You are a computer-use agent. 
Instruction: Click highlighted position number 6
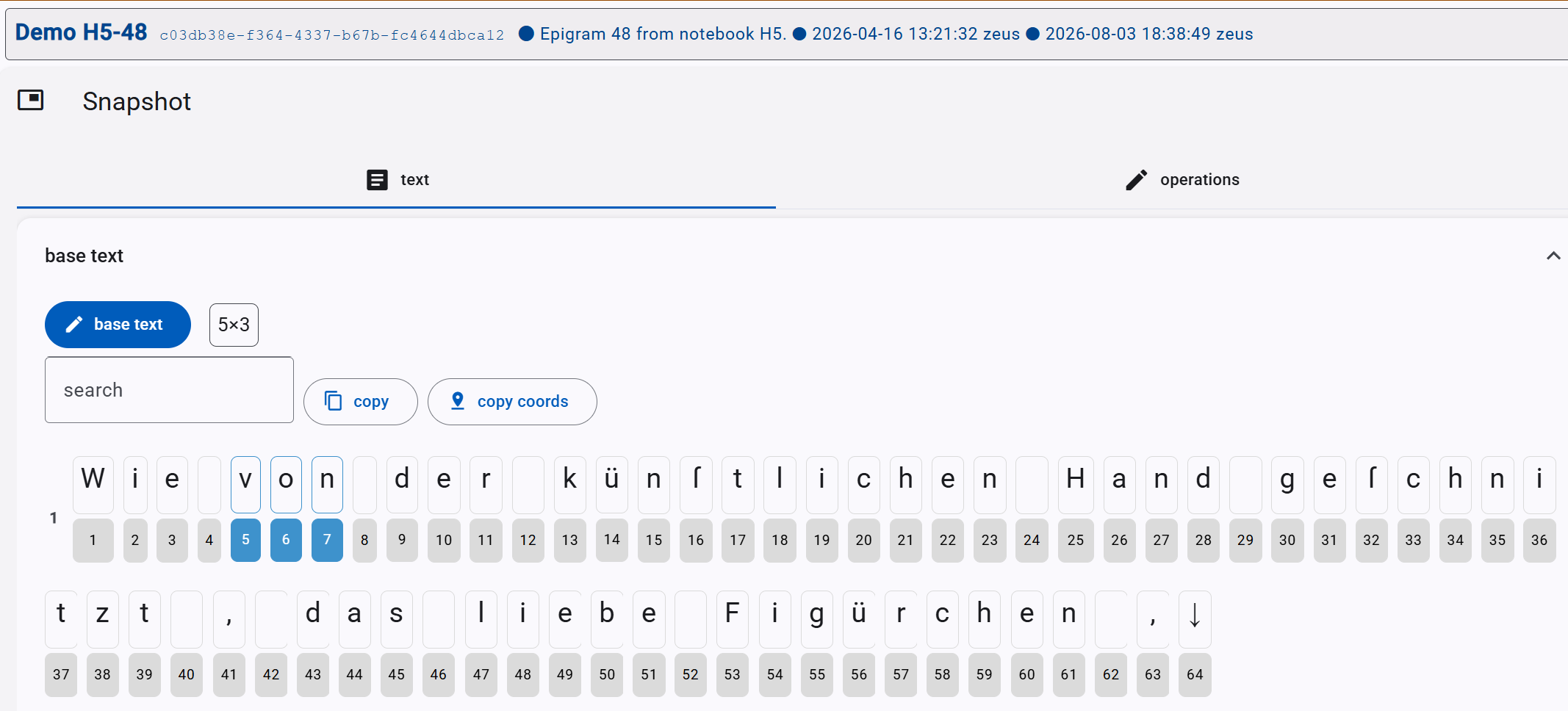[286, 540]
